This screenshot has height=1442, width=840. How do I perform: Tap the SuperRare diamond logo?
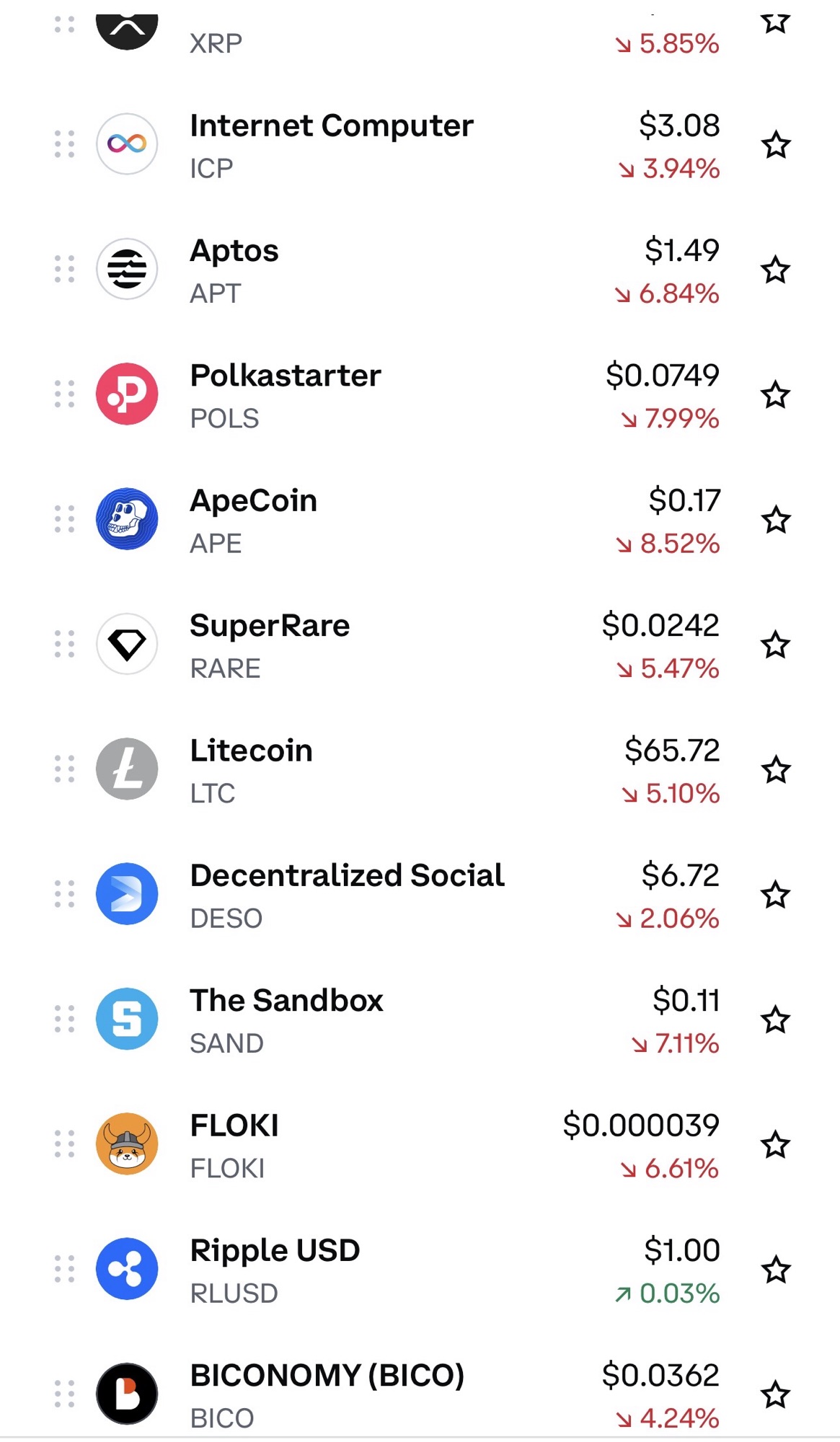[x=127, y=644]
